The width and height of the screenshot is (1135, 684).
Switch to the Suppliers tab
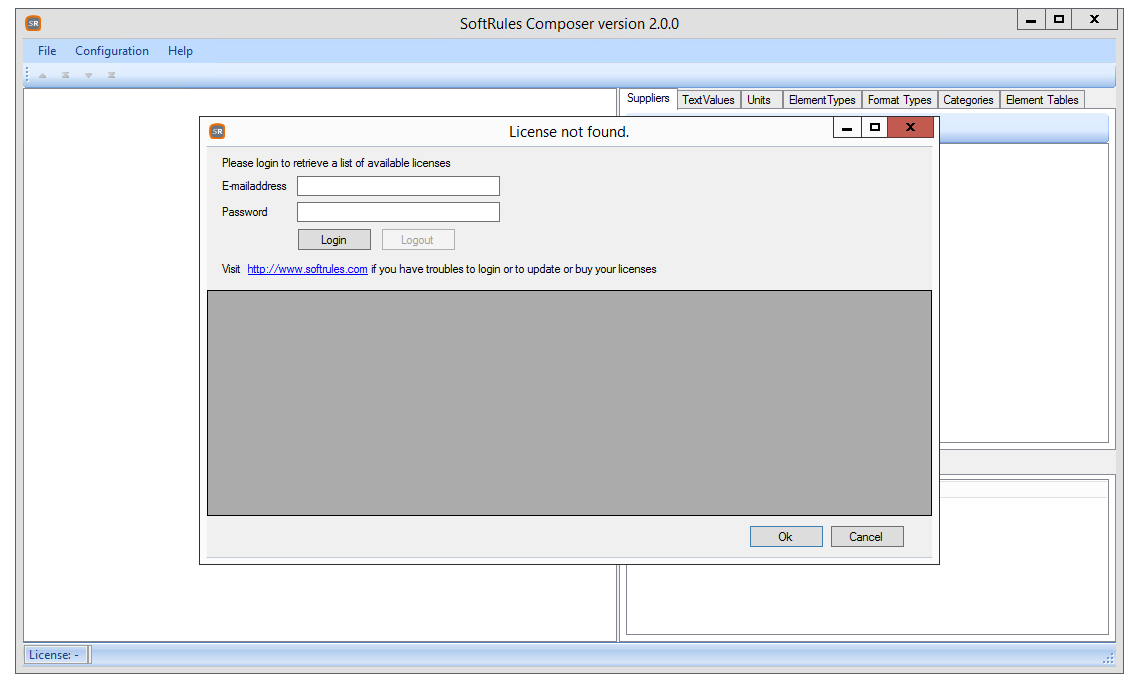tap(648, 98)
